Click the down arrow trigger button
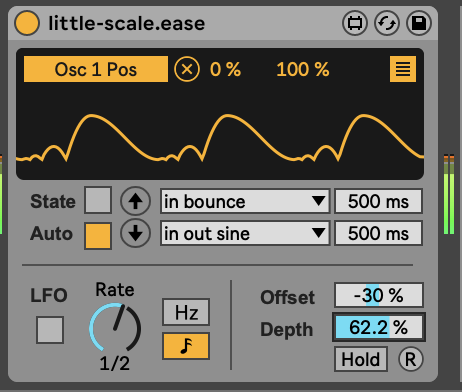Viewport: 462px width, 392px height. 135,233
